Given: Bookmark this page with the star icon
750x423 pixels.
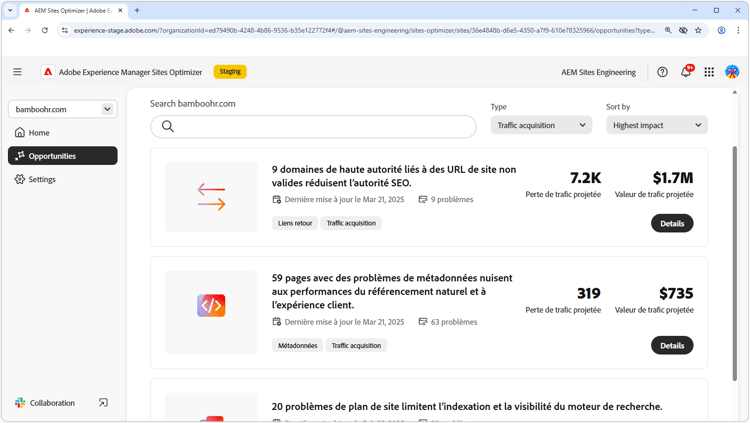Looking at the screenshot, I should tap(698, 30).
